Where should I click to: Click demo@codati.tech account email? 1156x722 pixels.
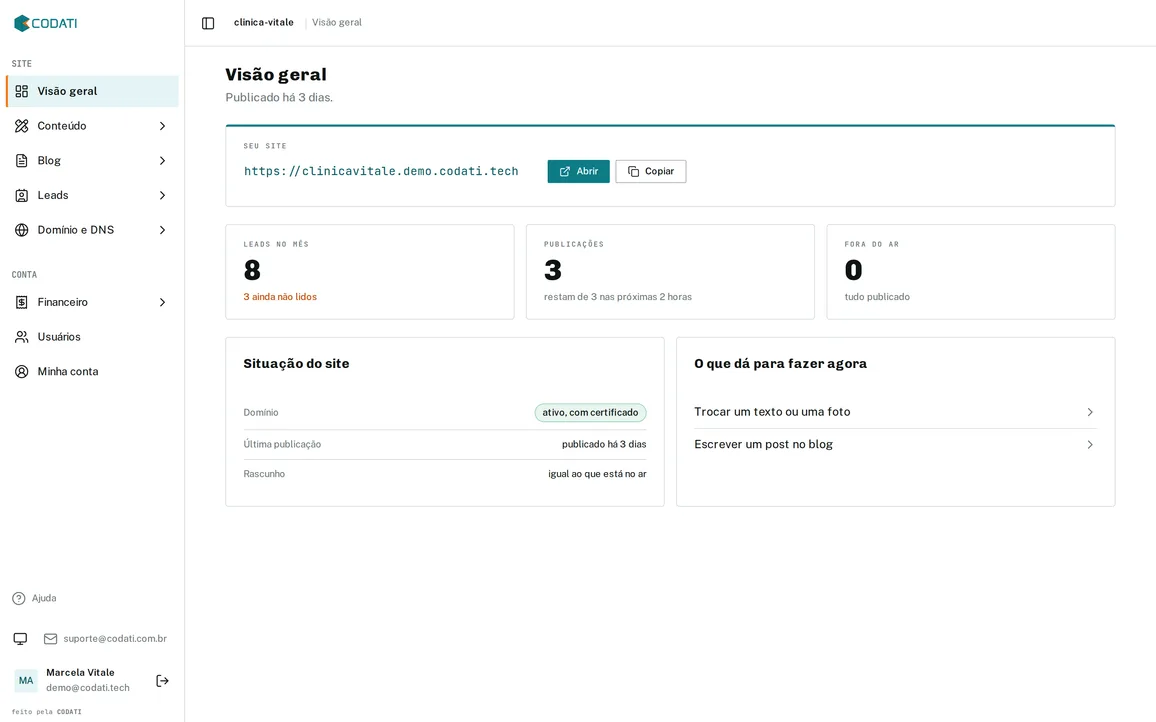[x=88, y=688]
